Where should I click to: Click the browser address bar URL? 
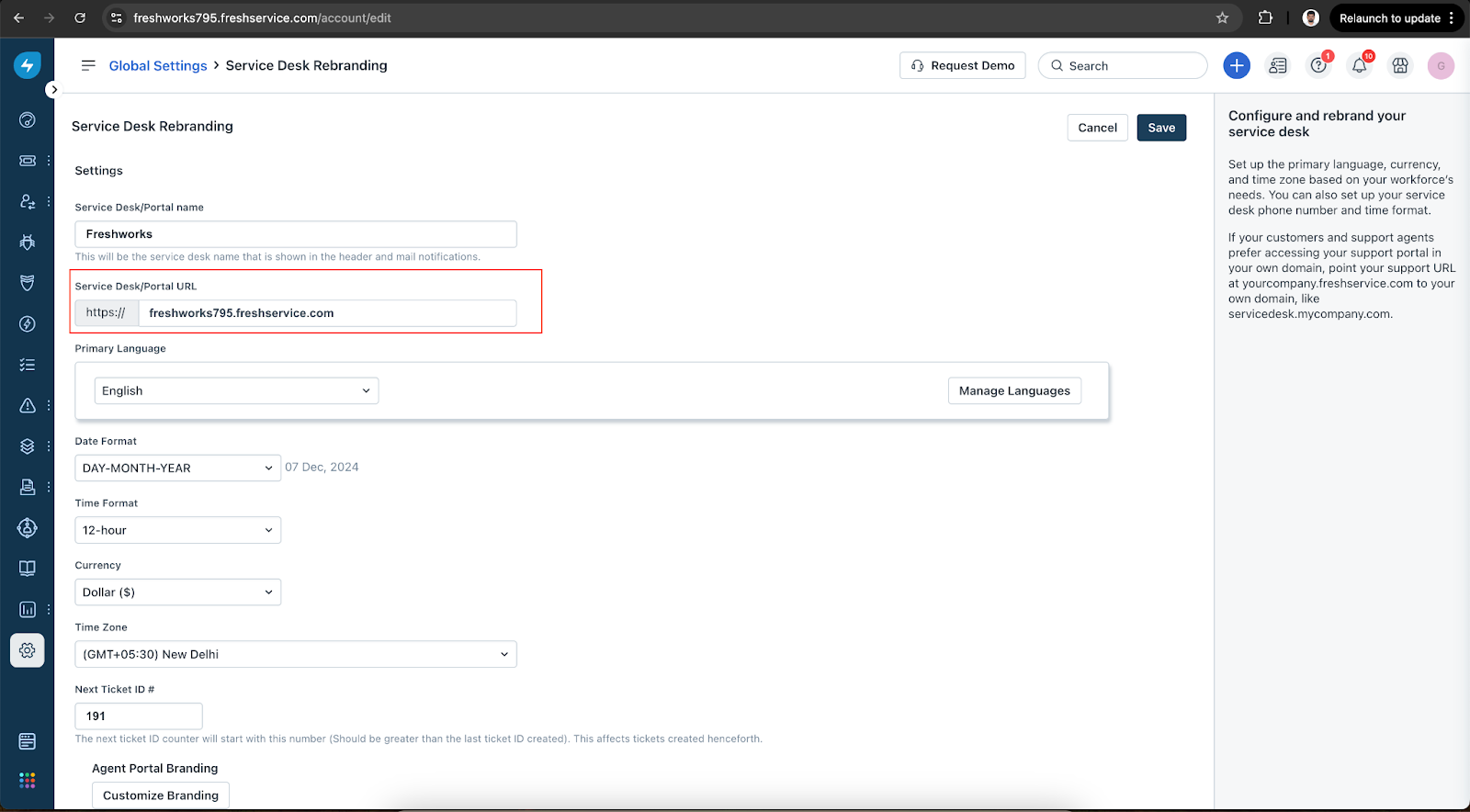[x=262, y=17]
